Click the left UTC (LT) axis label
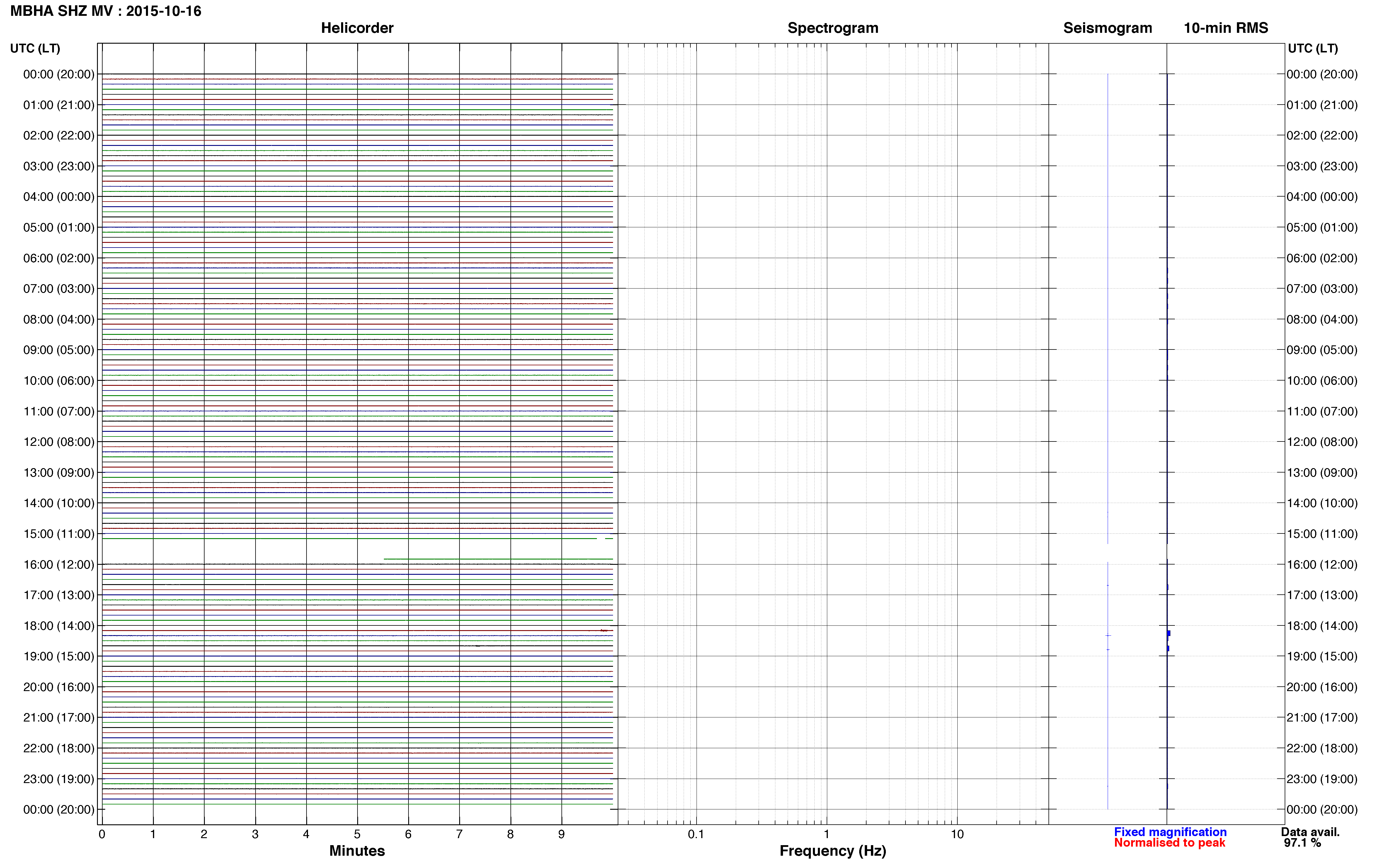The width and height of the screenshot is (1389, 868). click(35, 48)
